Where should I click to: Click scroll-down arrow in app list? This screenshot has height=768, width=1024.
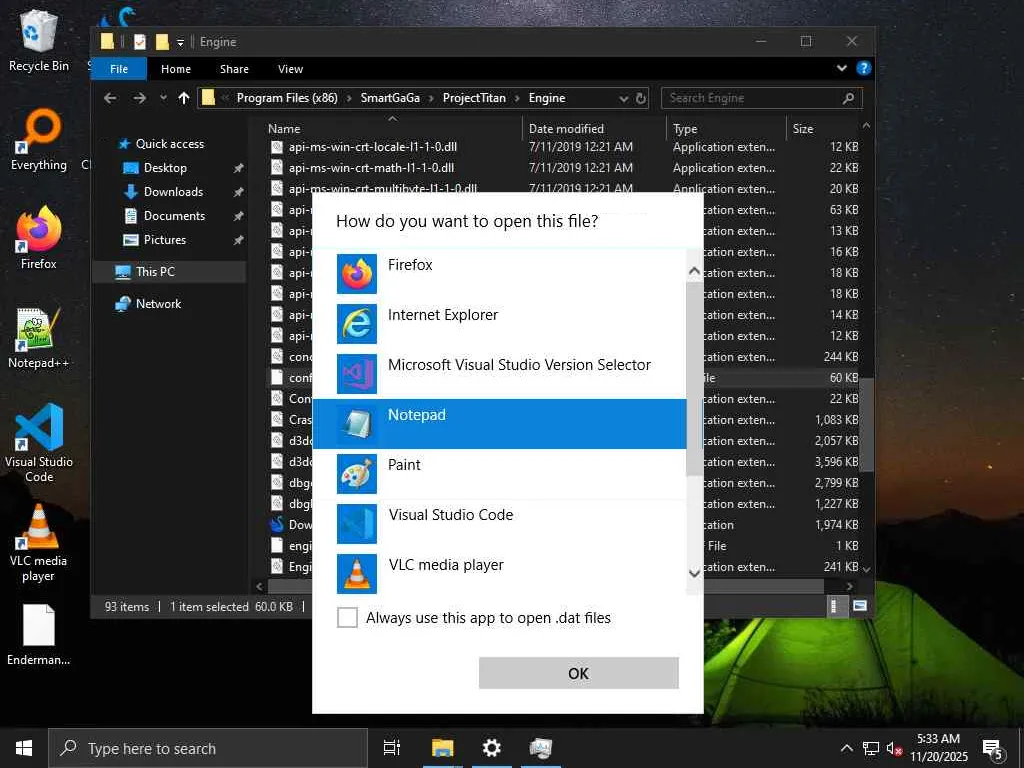point(694,573)
